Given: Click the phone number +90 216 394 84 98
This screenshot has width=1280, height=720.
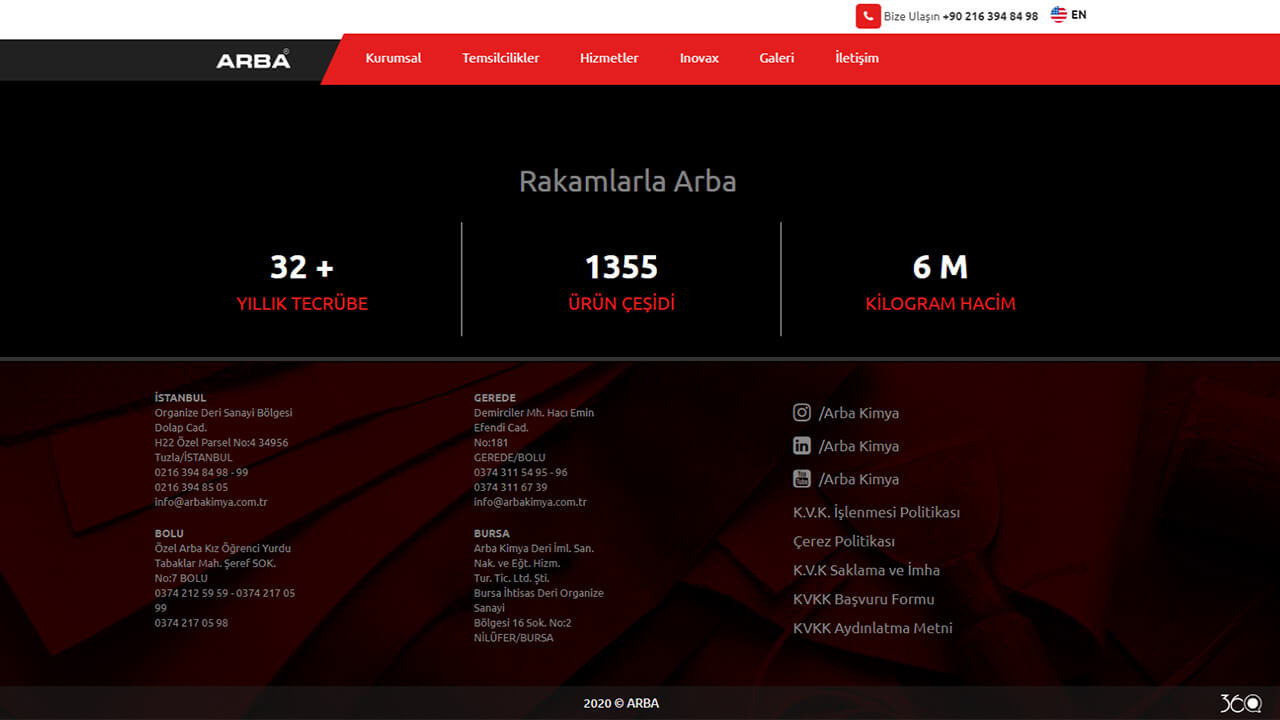Looking at the screenshot, I should [x=990, y=16].
